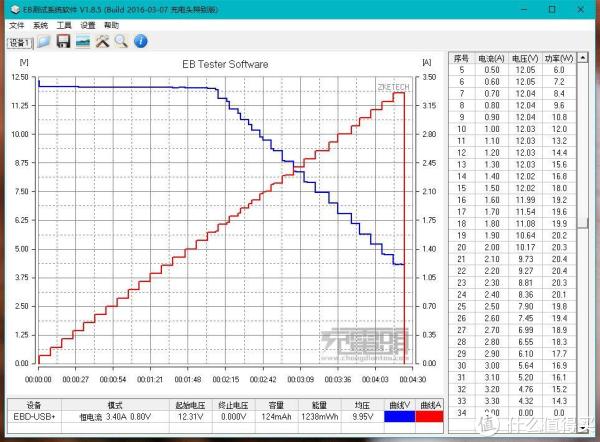Close the EB tester window

click(580, 9)
